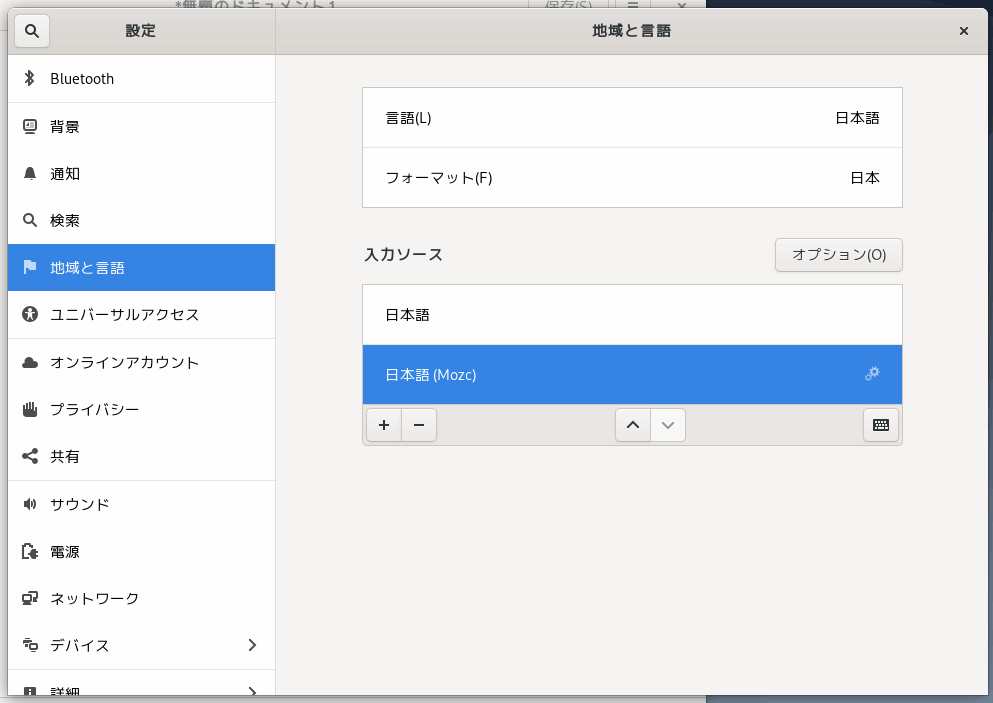Click the battery icon for 電源

(29, 551)
